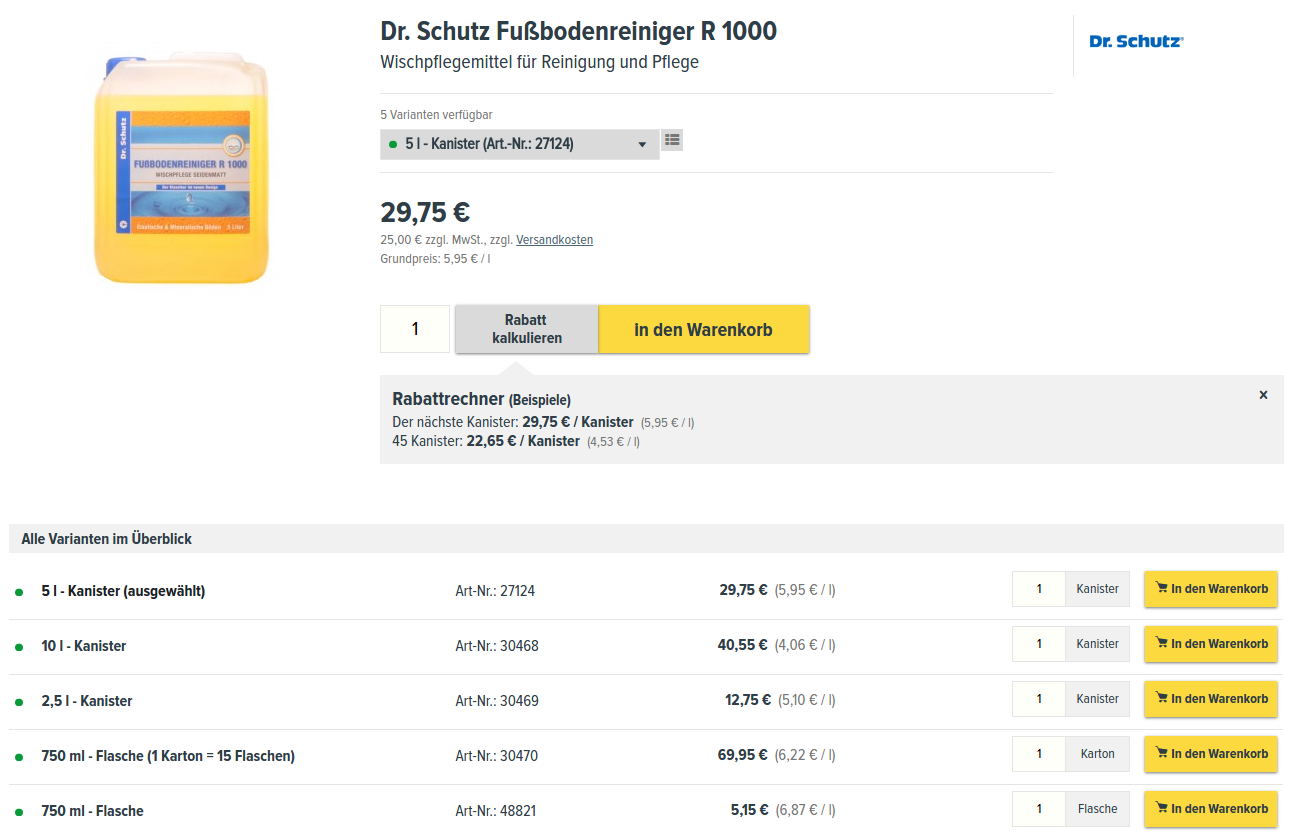Click Art-Nr.: 30468 text
This screenshot has height=839, width=1291.
(497, 646)
